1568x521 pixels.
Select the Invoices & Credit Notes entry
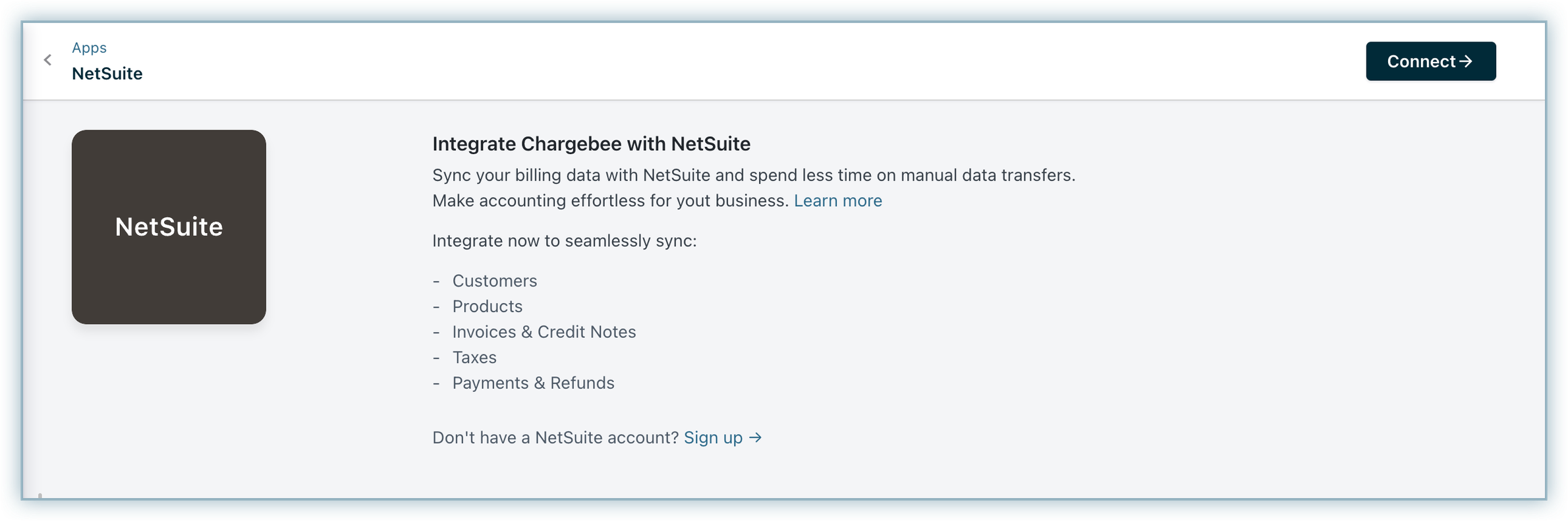544,332
